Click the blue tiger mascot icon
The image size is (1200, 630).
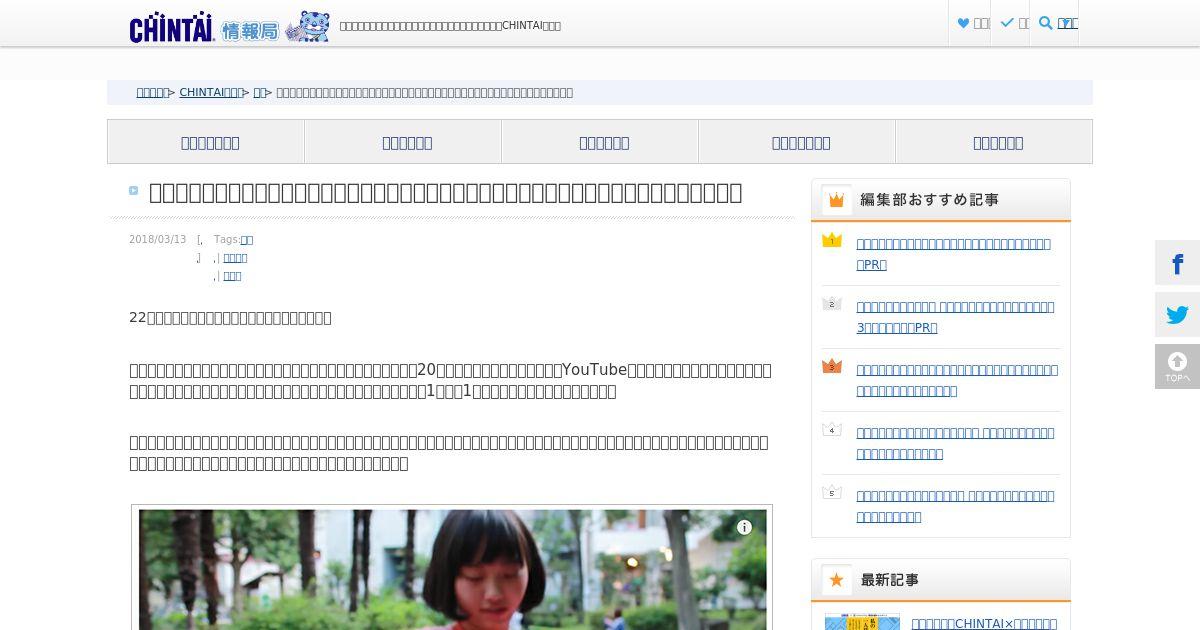click(x=307, y=27)
